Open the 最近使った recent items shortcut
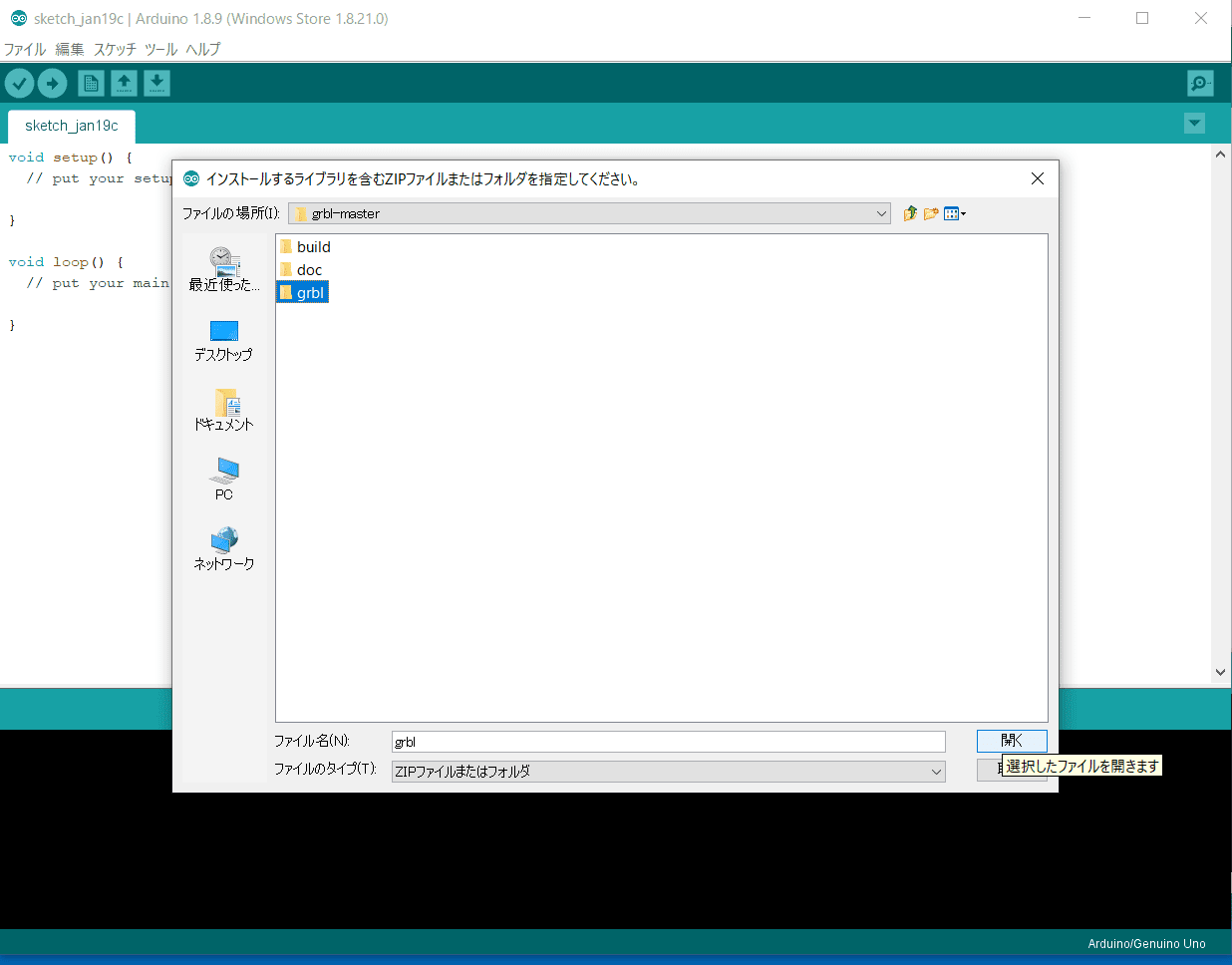This screenshot has height=965, width=1232. click(223, 269)
